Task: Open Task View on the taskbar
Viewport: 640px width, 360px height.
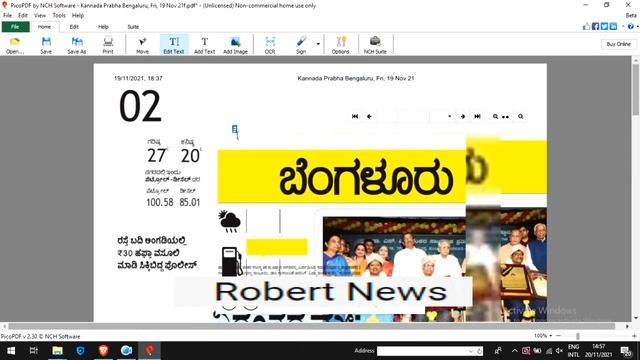Action: pos(34,351)
